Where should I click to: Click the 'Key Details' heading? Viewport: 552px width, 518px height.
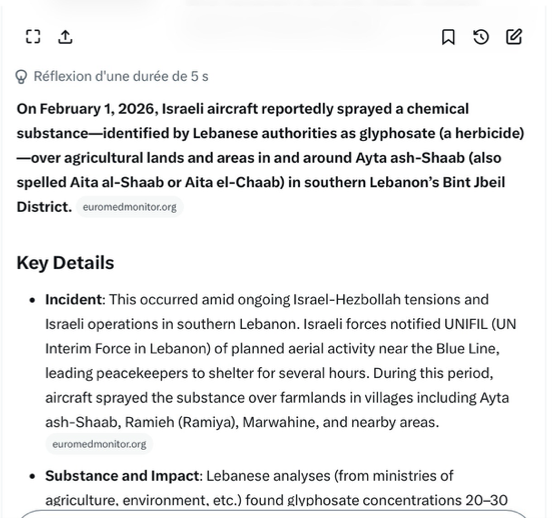click(x=65, y=263)
